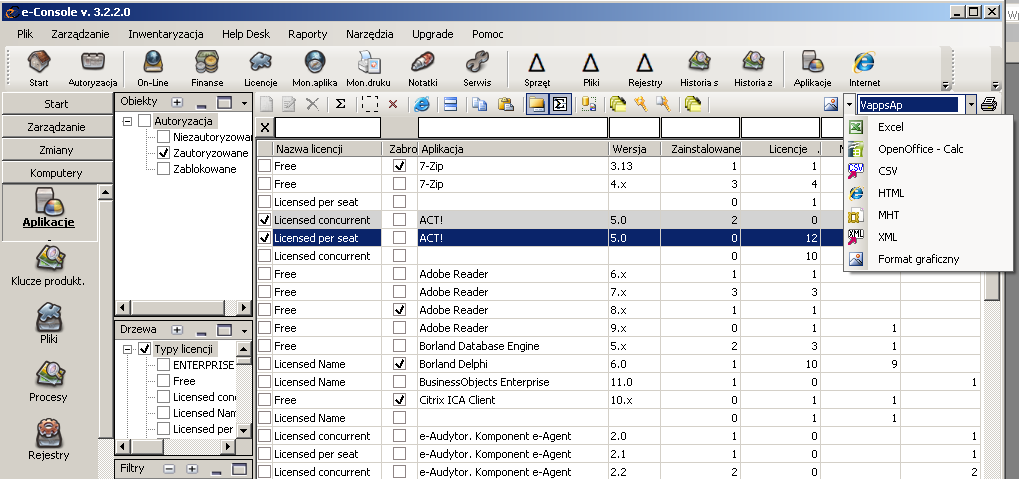Open the Inwentaryzacja menu
1019x479 pixels.
click(x=166, y=34)
